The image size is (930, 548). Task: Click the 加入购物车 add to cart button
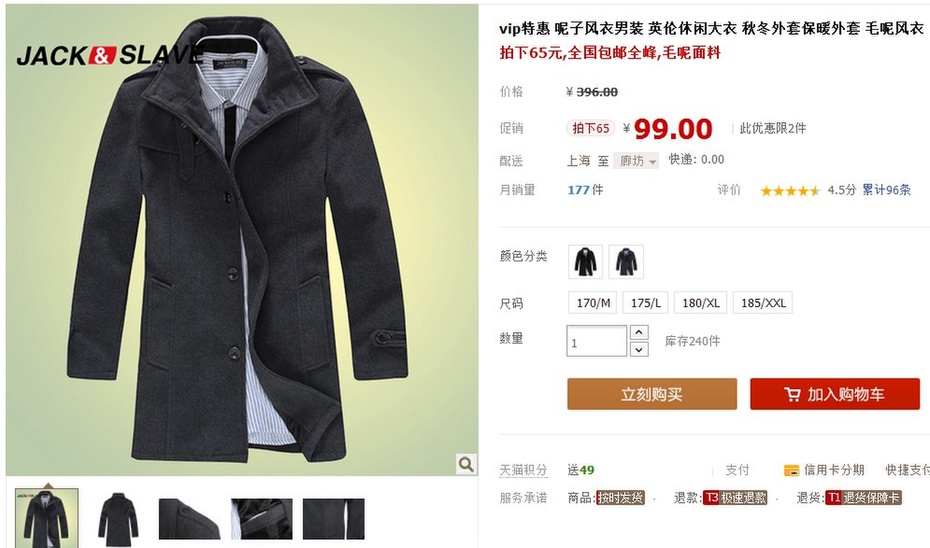(x=835, y=394)
